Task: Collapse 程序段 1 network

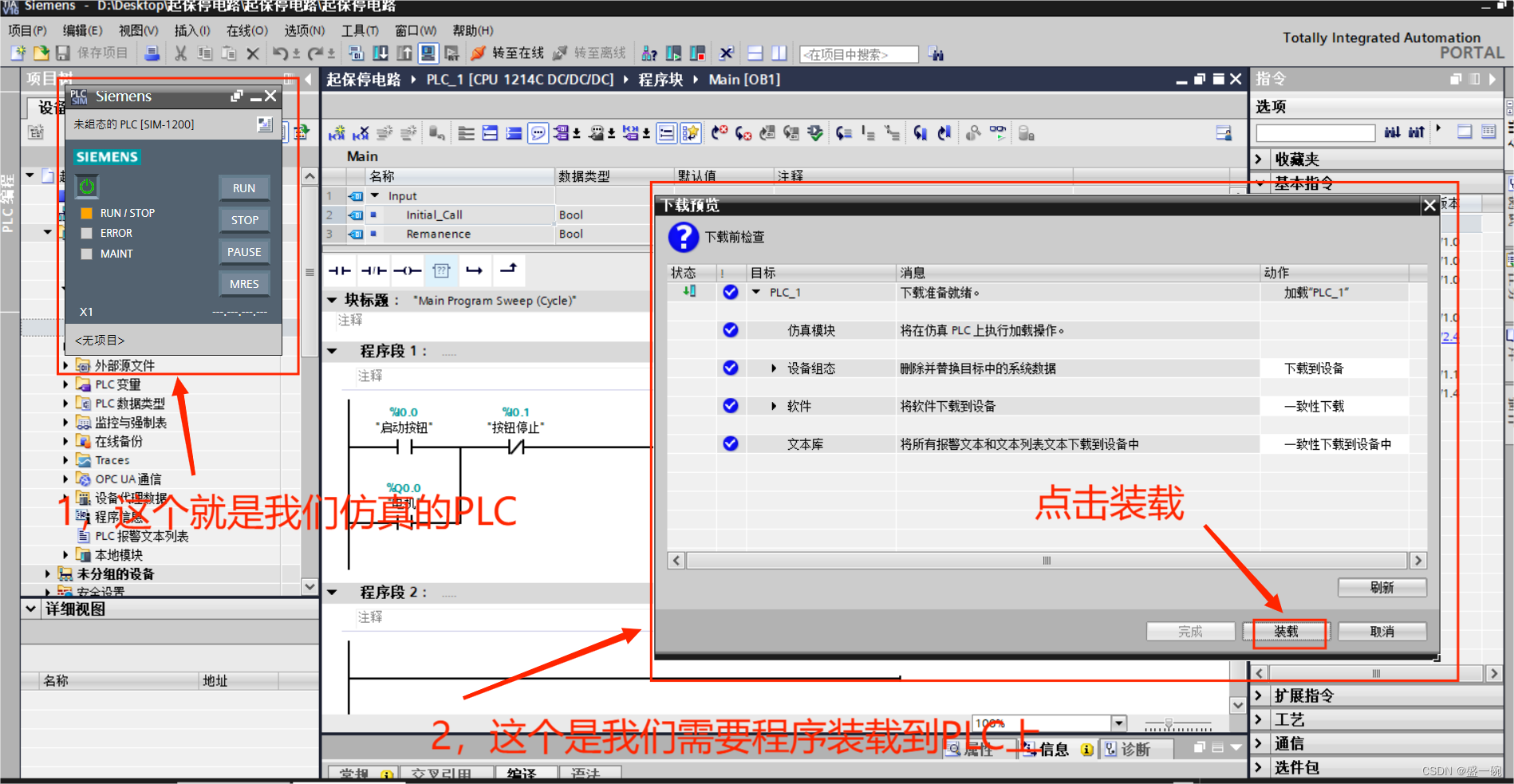Action: [x=333, y=351]
